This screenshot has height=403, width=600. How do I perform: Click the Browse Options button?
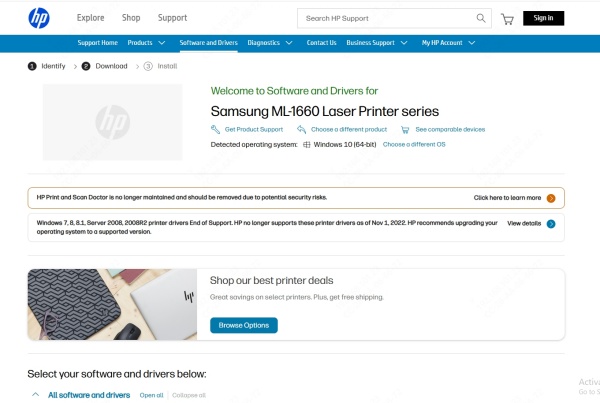click(244, 325)
